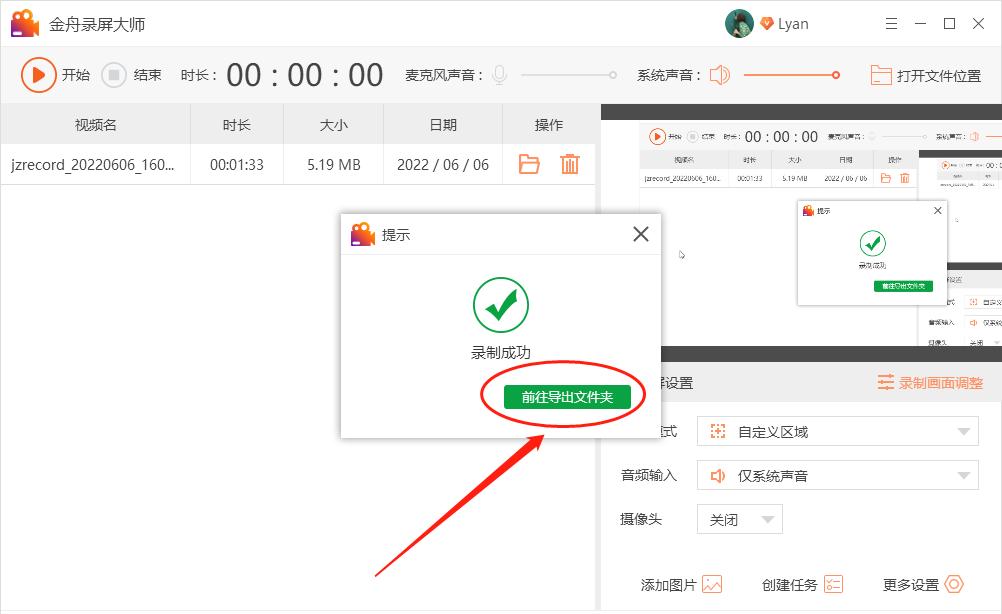Open the recording's folder icon in 操作 column
This screenshot has width=1002, height=614.
click(529, 165)
